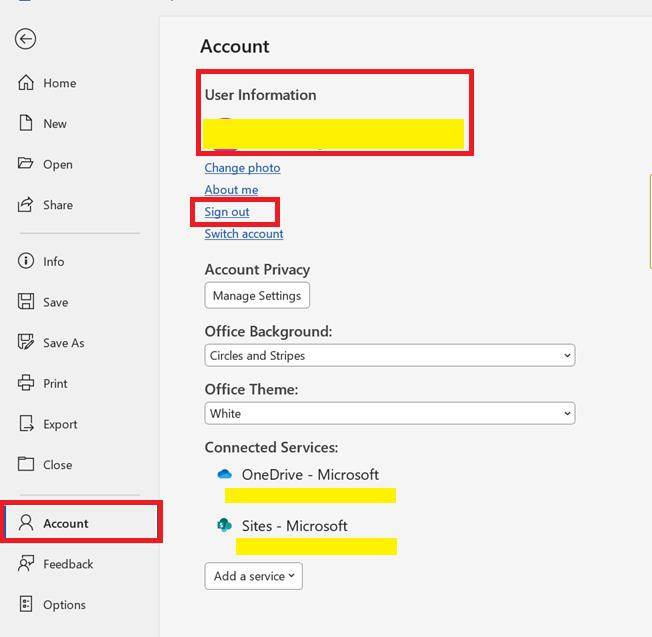Click the Share arrow icon
Image resolution: width=652 pixels, height=637 pixels.
[x=25, y=204]
